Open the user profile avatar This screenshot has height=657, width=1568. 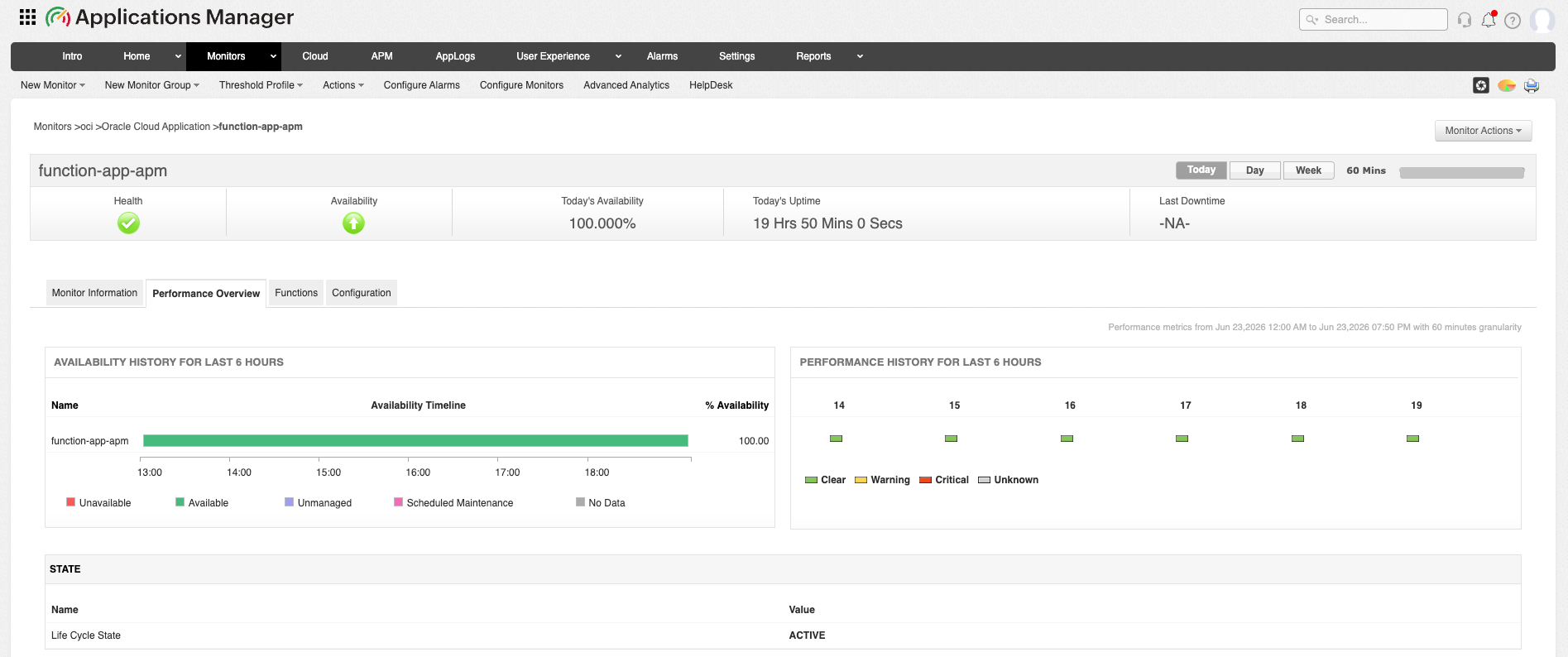pyautogui.click(x=1542, y=20)
